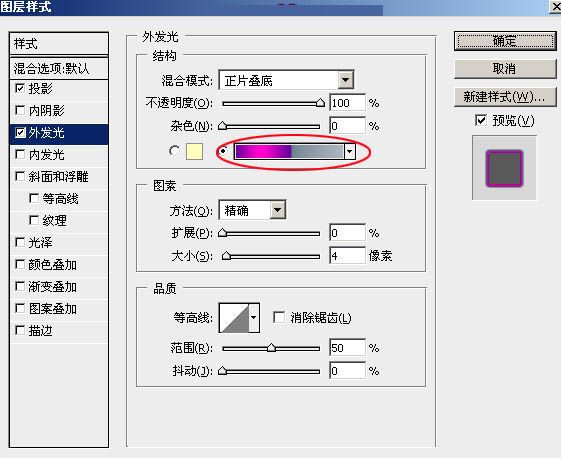Click the 大小 size field showing 4

click(x=347, y=256)
